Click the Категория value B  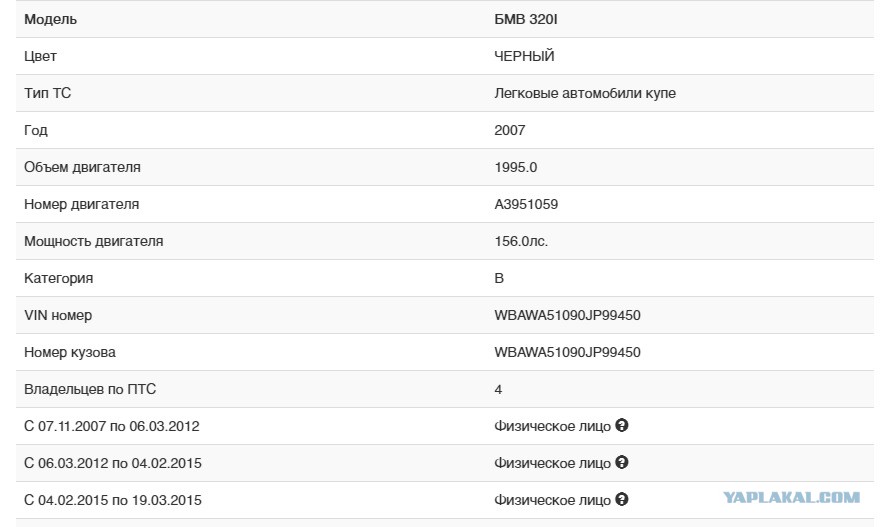[499, 278]
